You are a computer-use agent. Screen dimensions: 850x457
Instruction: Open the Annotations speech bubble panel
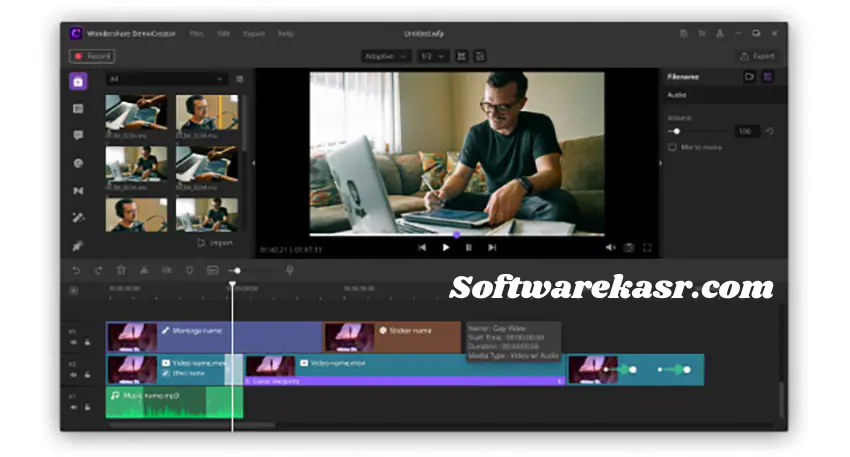click(78, 135)
